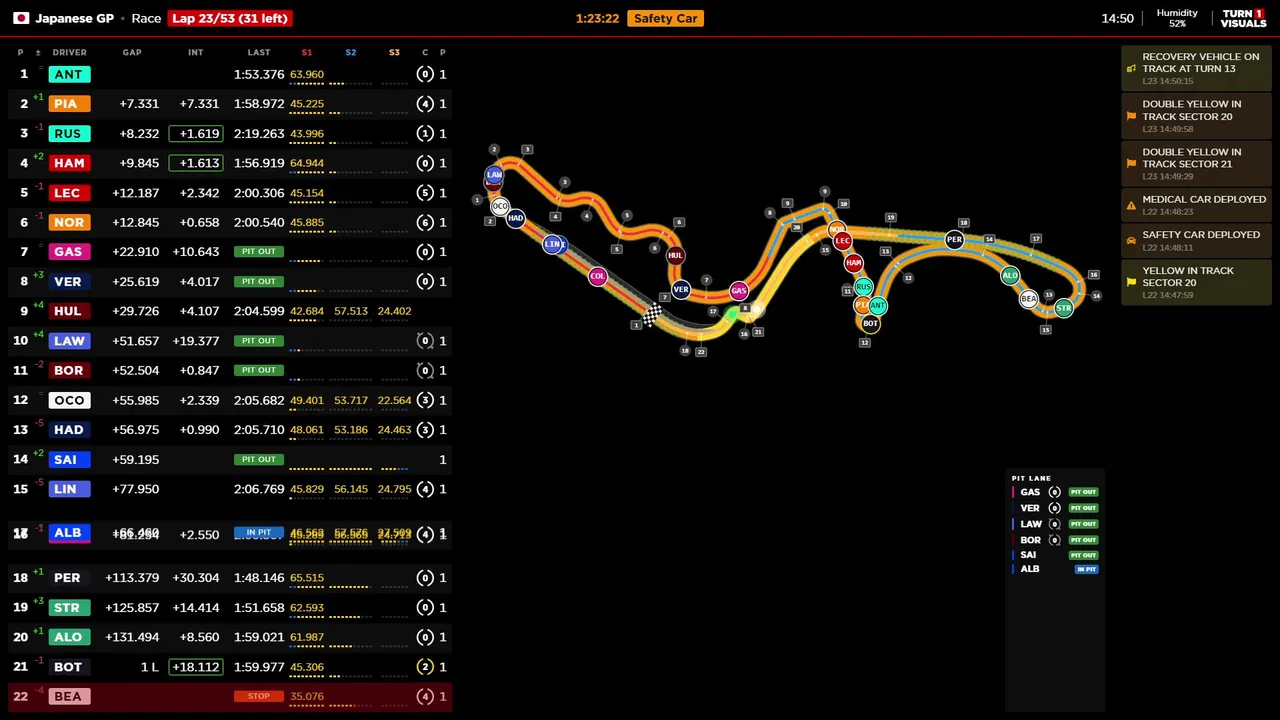Viewport: 1280px width, 720px height.
Task: Select the LAW car marker on the track map
Action: (494, 175)
